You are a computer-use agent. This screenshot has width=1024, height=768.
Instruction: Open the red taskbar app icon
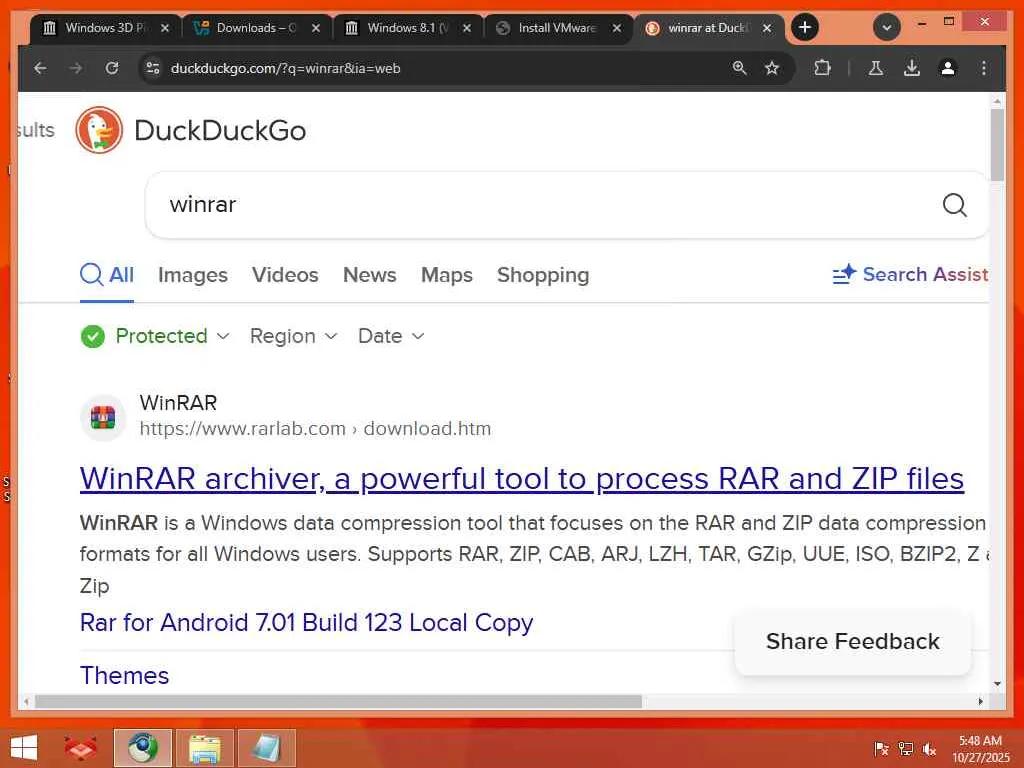tap(80, 748)
